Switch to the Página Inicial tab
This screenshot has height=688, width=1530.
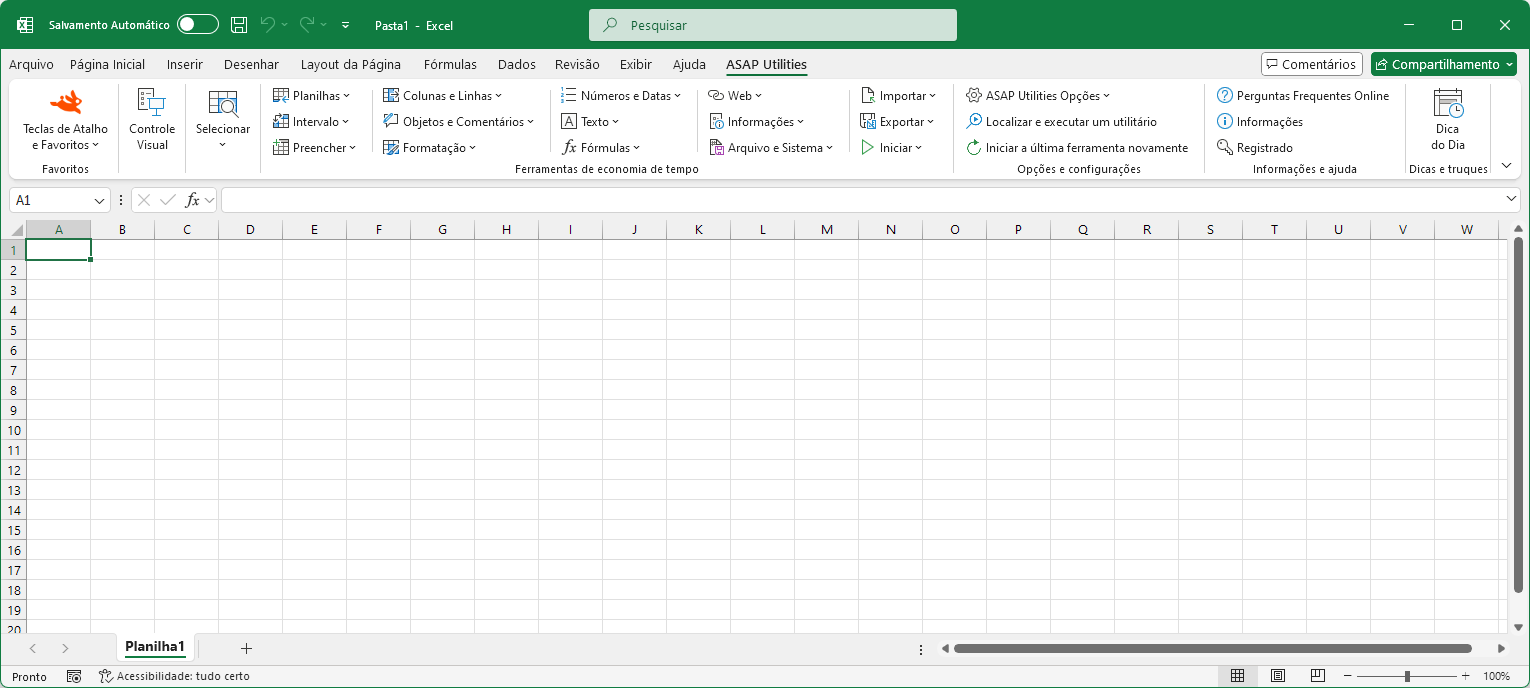tap(107, 64)
